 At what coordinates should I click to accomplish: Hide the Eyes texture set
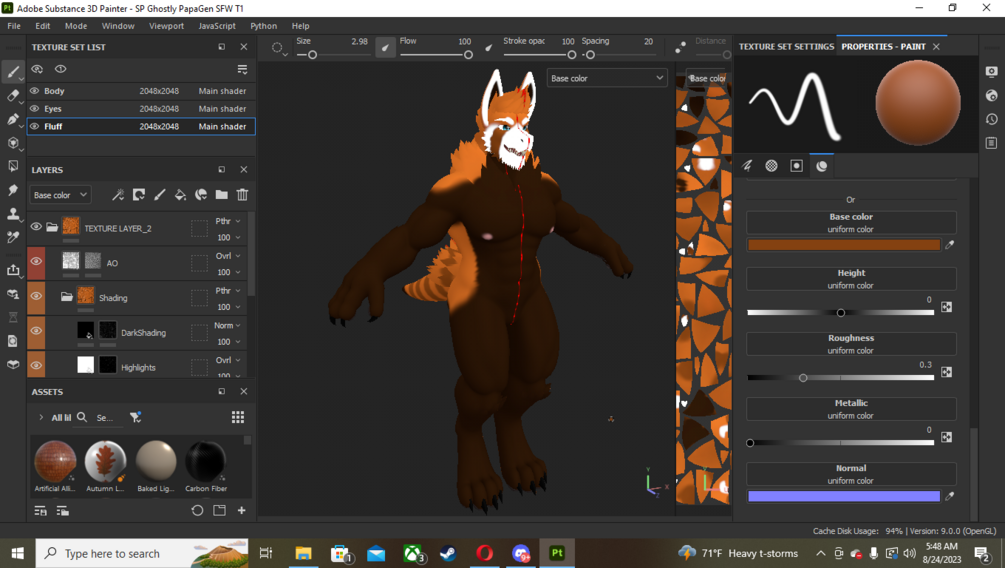point(35,109)
